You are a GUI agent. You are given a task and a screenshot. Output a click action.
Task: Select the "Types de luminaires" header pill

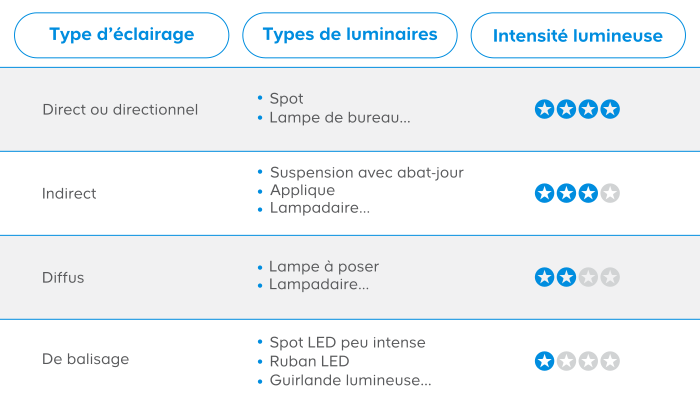pyautogui.click(x=350, y=35)
